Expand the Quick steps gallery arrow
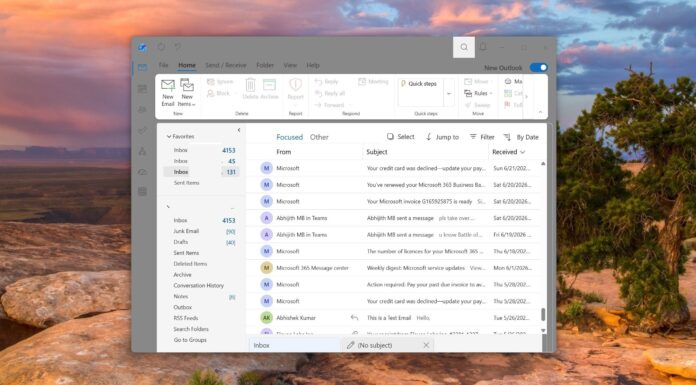The image size is (696, 385). point(449,94)
